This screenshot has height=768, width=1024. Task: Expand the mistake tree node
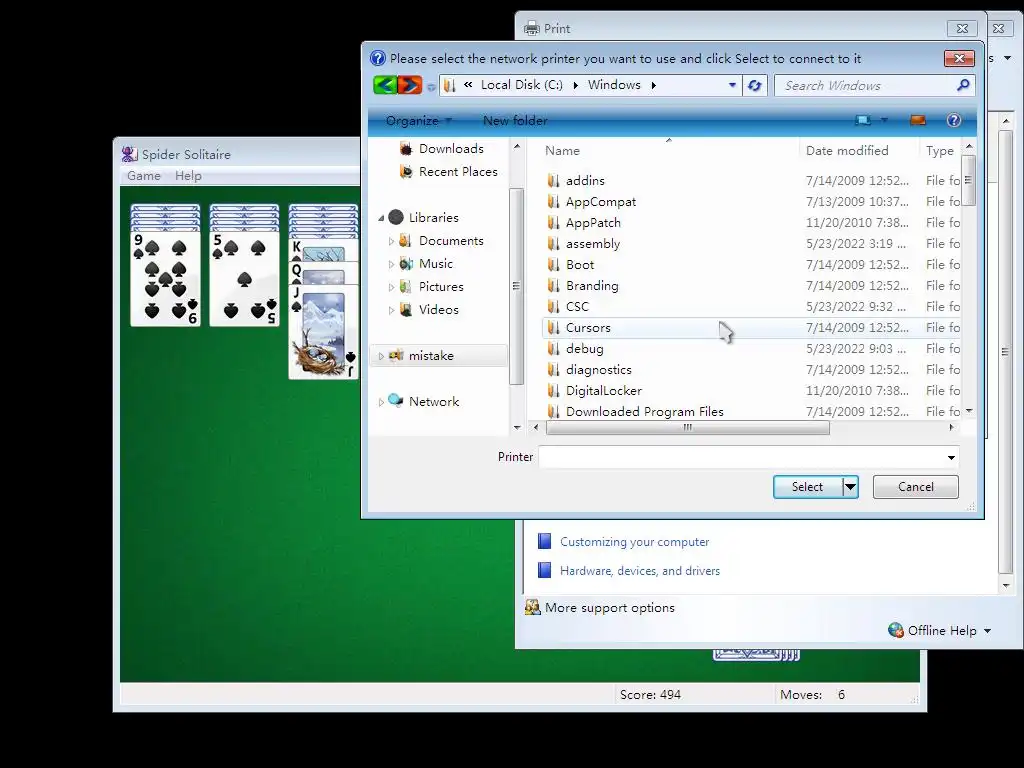click(381, 356)
